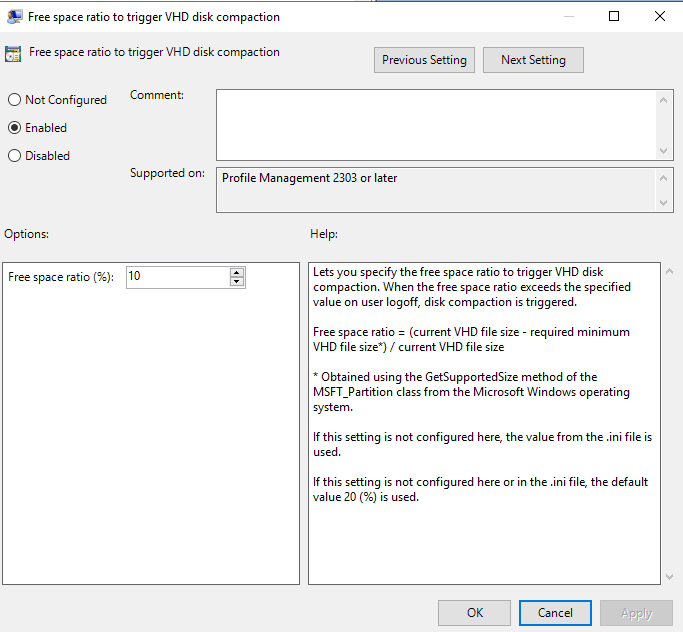Click Comment box scroll up arrow
The height and width of the screenshot is (632, 683).
[663, 100]
